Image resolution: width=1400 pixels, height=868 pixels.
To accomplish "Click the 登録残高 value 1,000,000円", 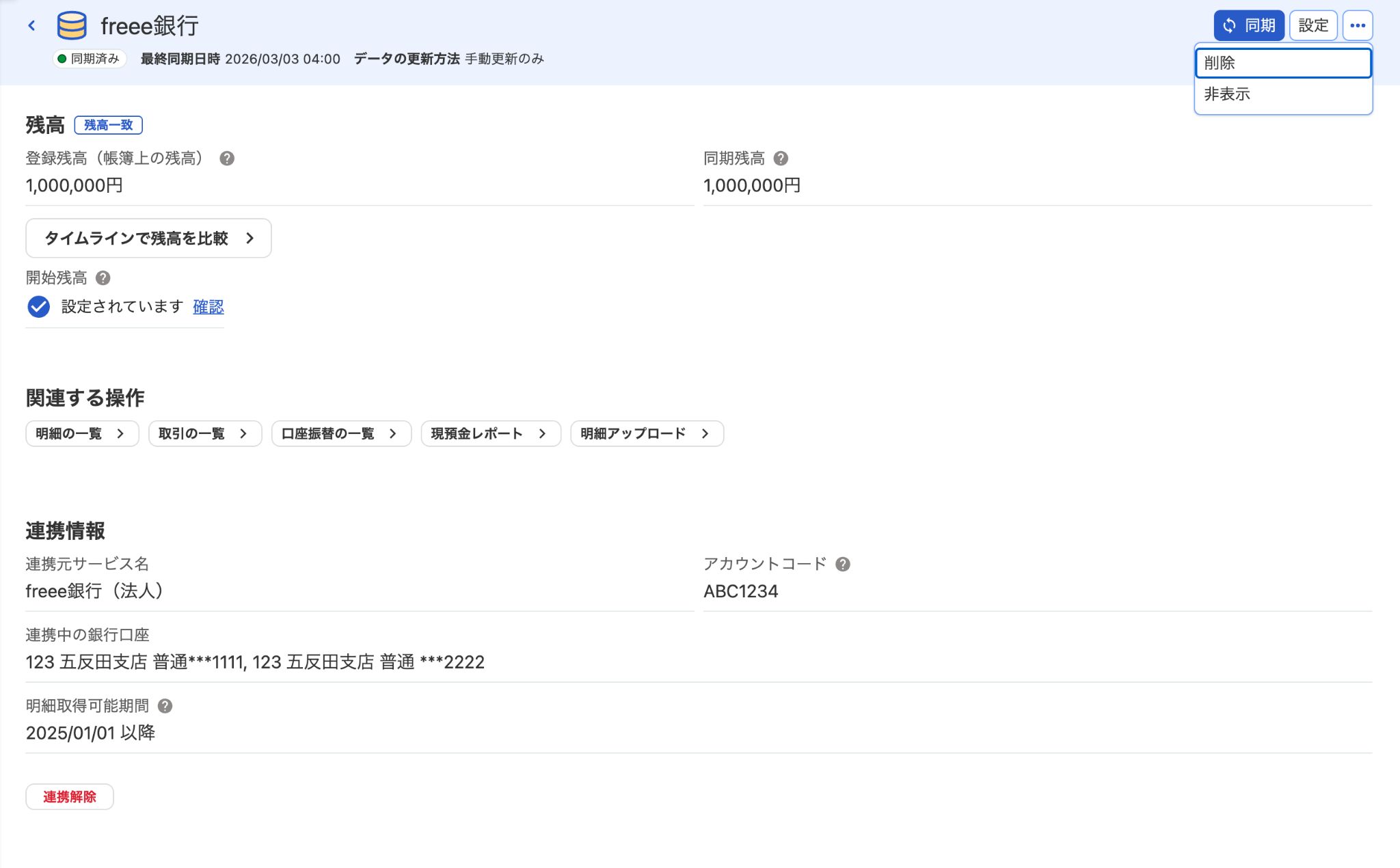I will (74, 185).
